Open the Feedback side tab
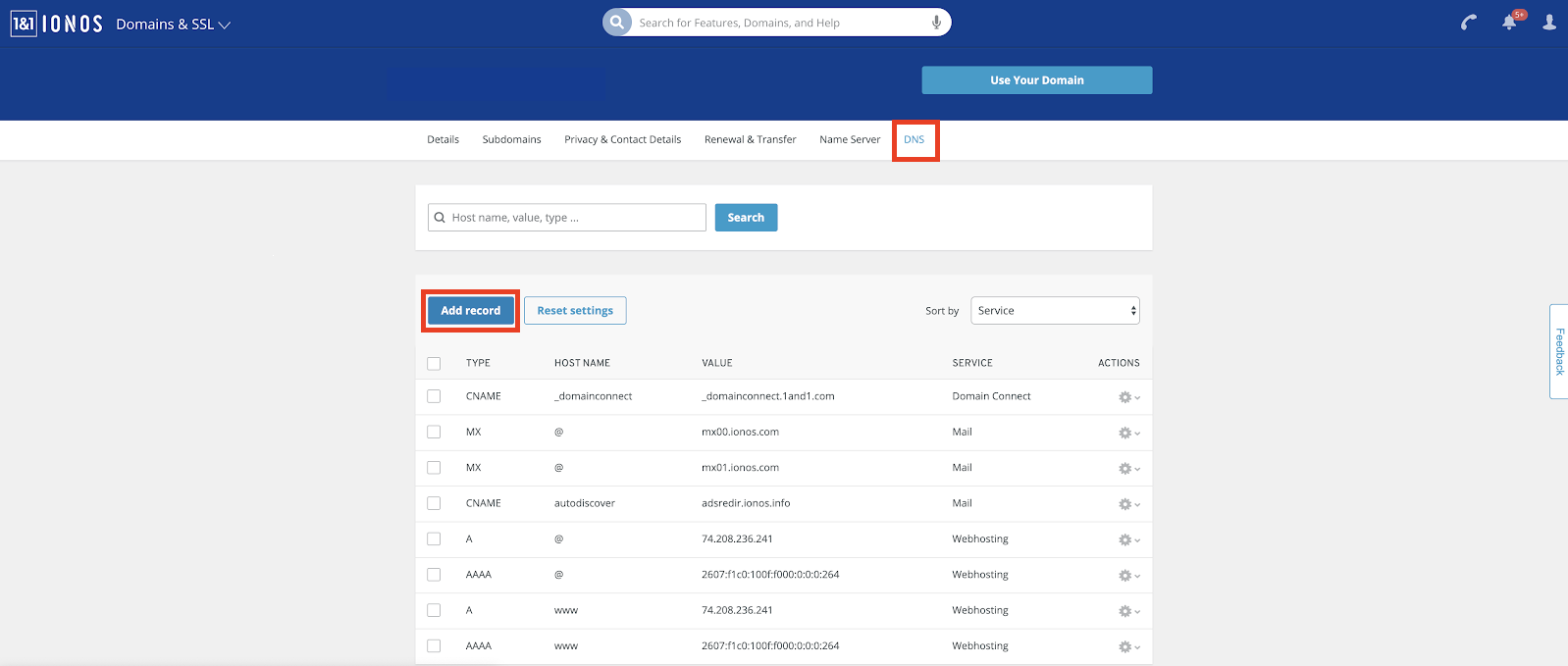 1558,351
